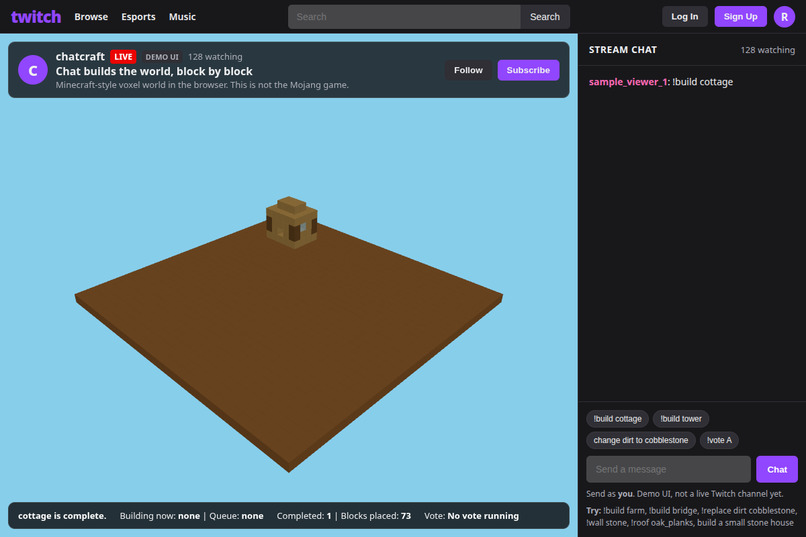Viewport: 806px width, 537px height.
Task: Click the 'Queue: none' status entry
Action: click(x=236, y=516)
